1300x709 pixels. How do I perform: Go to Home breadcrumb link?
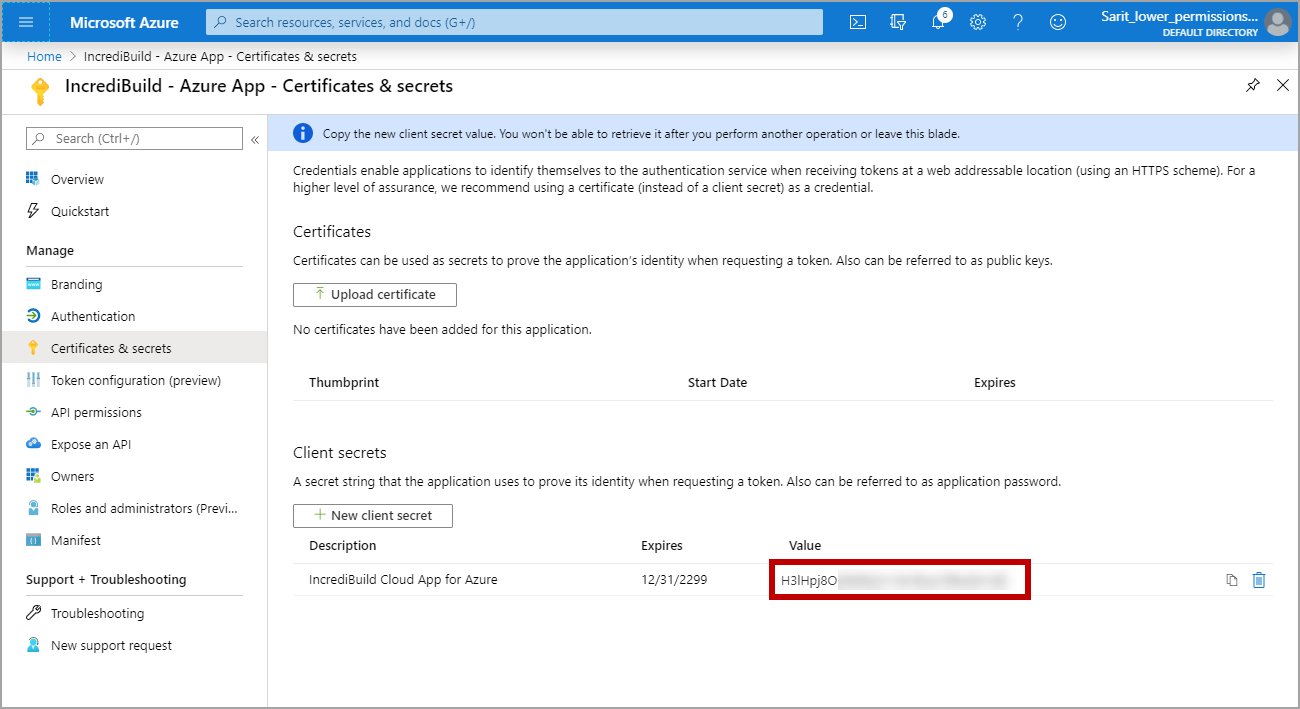[44, 56]
